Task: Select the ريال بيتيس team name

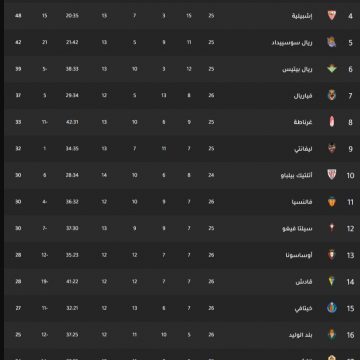Action: point(297,69)
